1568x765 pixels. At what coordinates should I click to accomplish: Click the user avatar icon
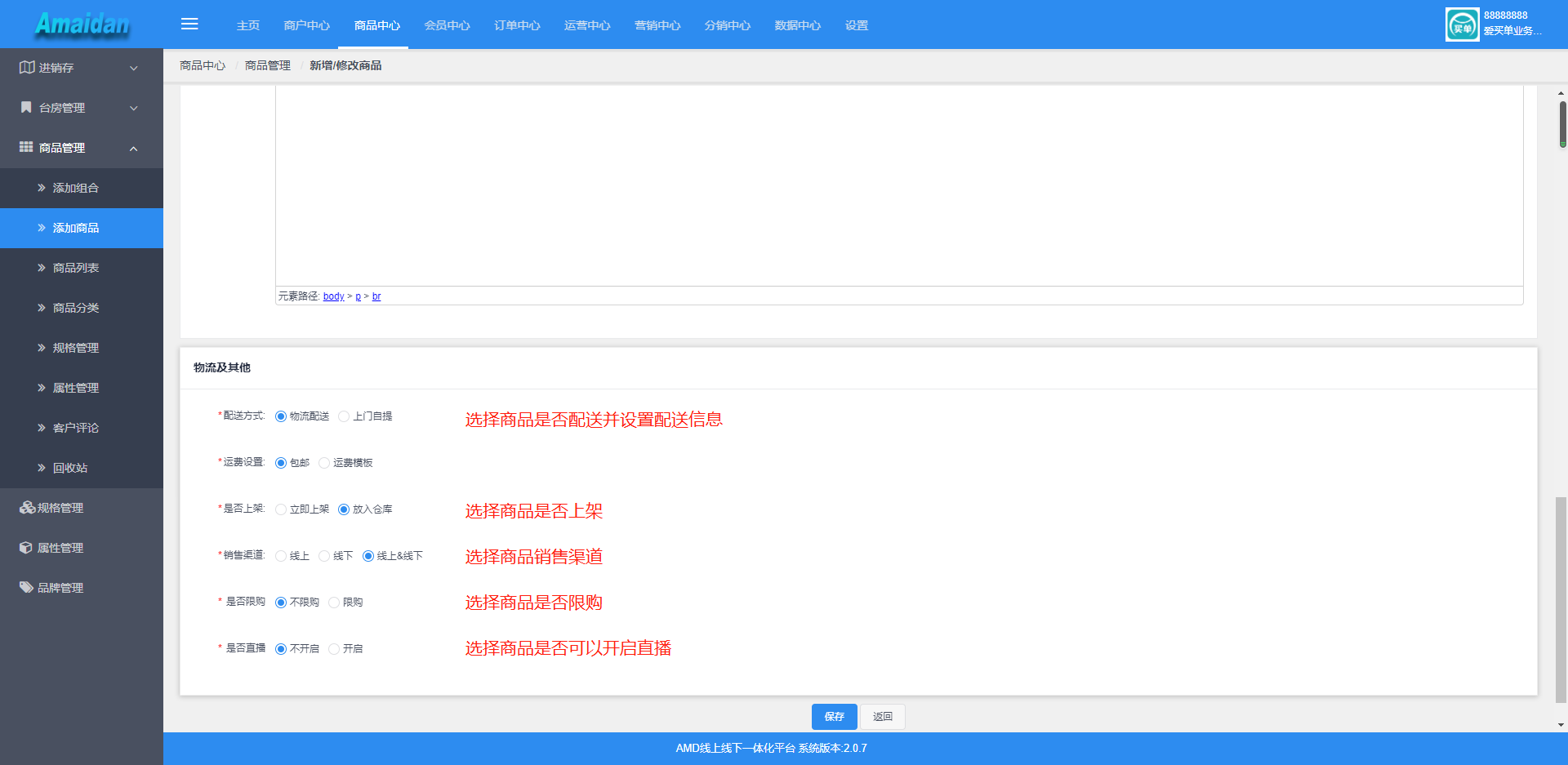[1462, 24]
